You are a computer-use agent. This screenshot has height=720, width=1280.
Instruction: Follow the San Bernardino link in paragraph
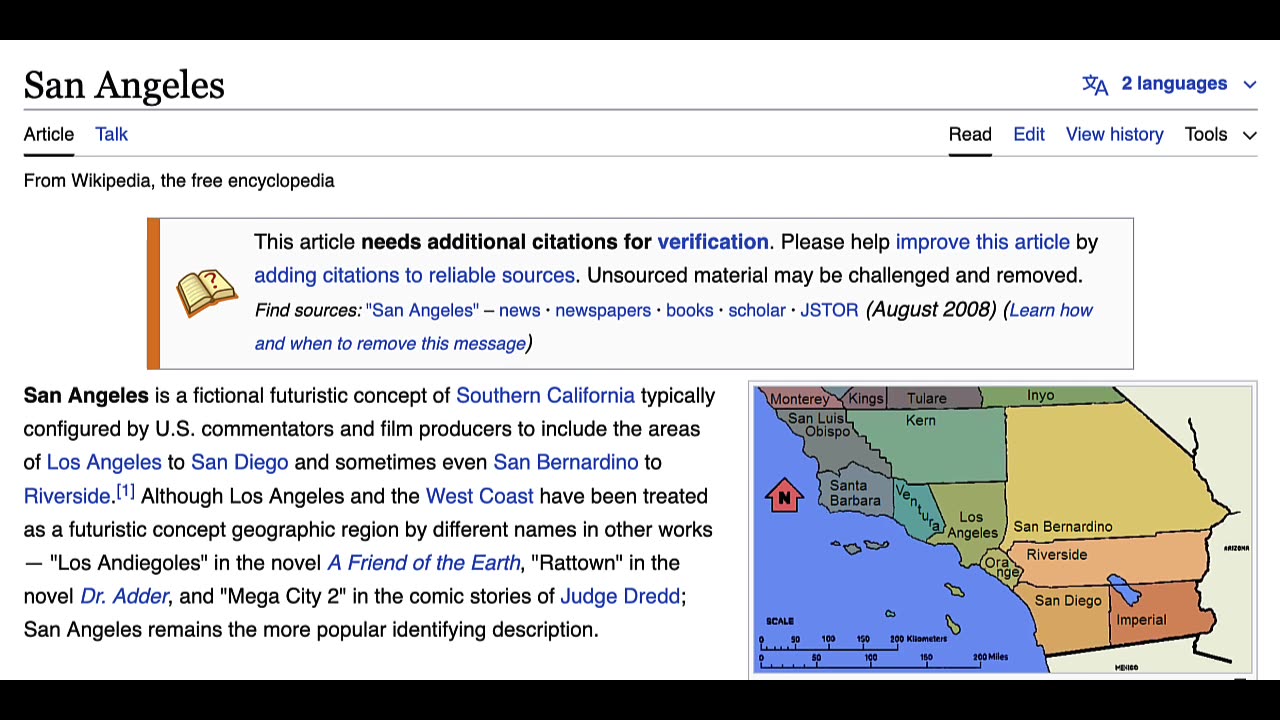(x=565, y=462)
